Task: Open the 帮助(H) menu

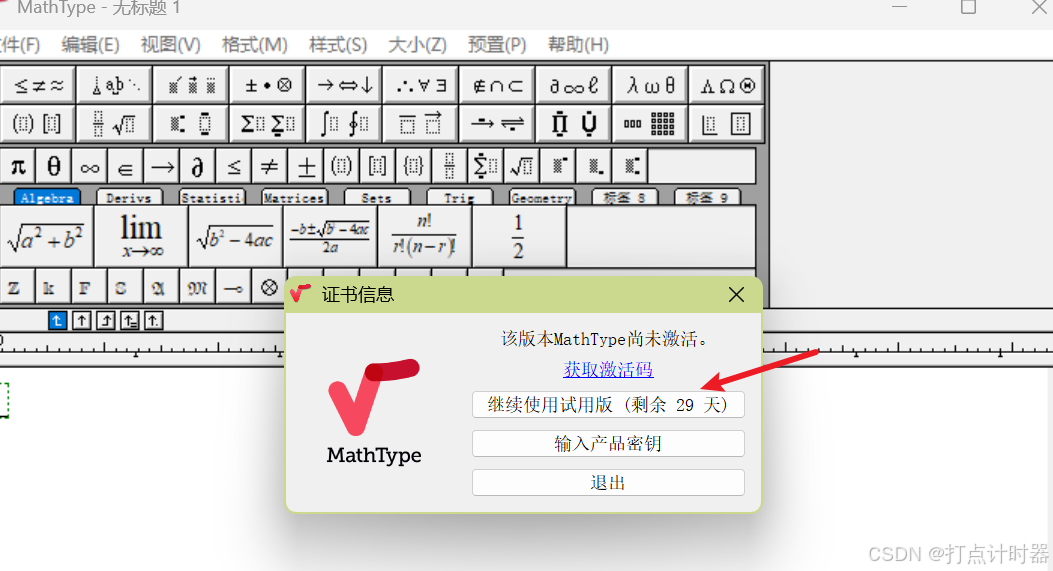Action: pyautogui.click(x=578, y=45)
